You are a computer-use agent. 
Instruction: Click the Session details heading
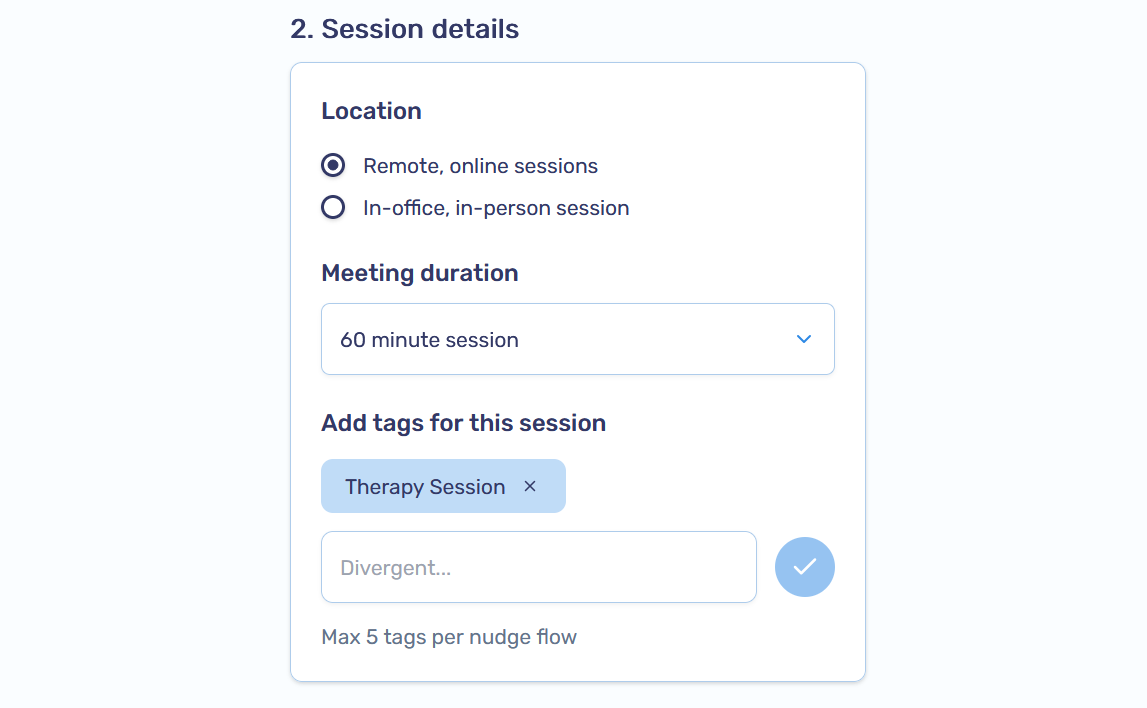[x=403, y=29]
